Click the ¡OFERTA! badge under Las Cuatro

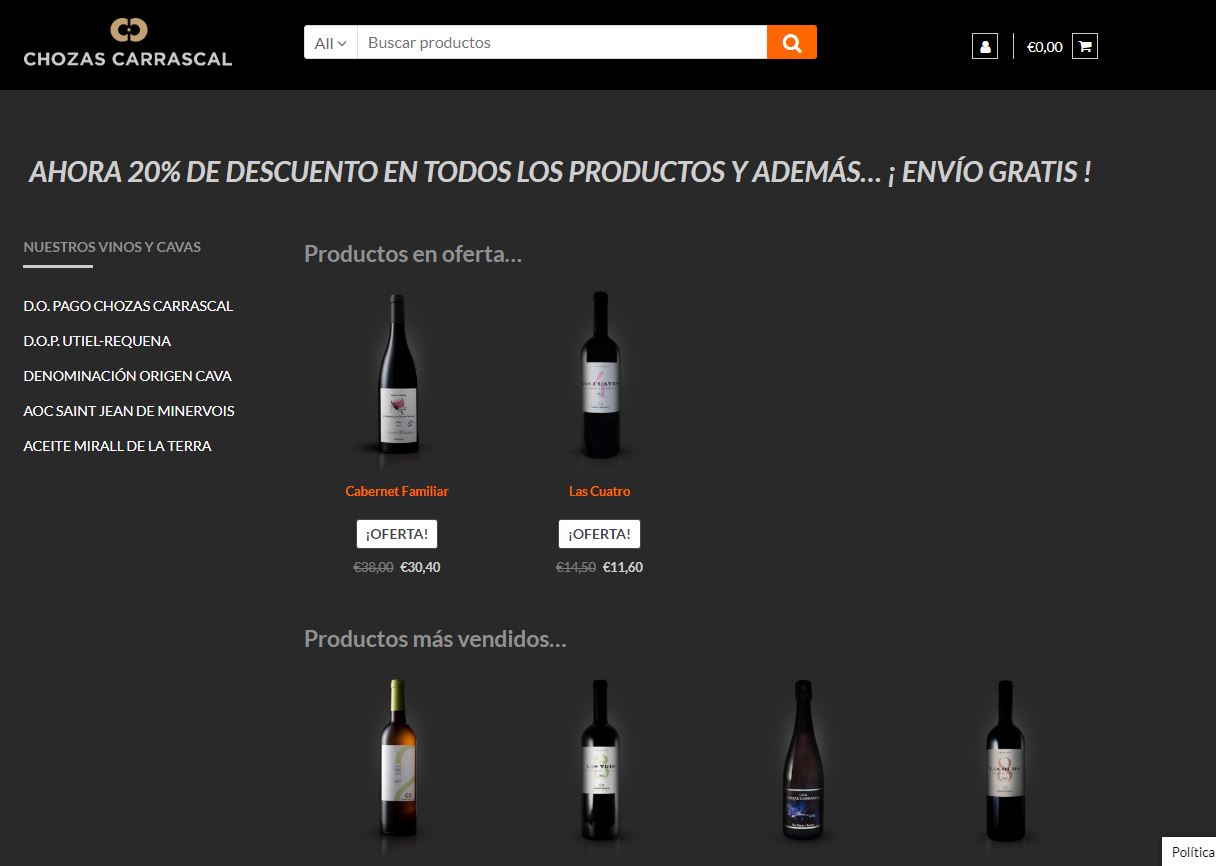(599, 534)
